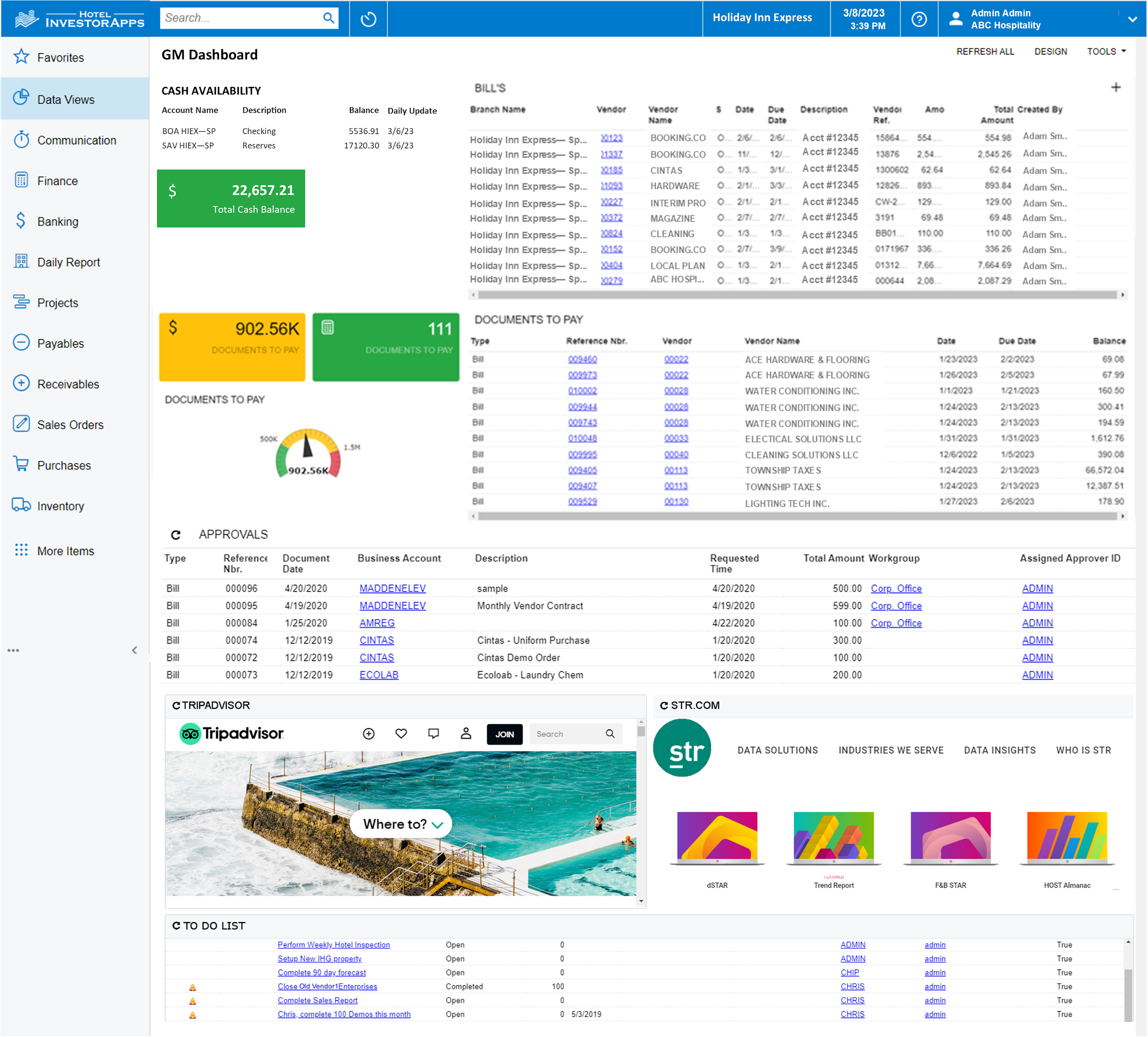This screenshot has height=1037, width=1148.
Task: Open reference number 009460 link
Action: pyautogui.click(x=582, y=359)
